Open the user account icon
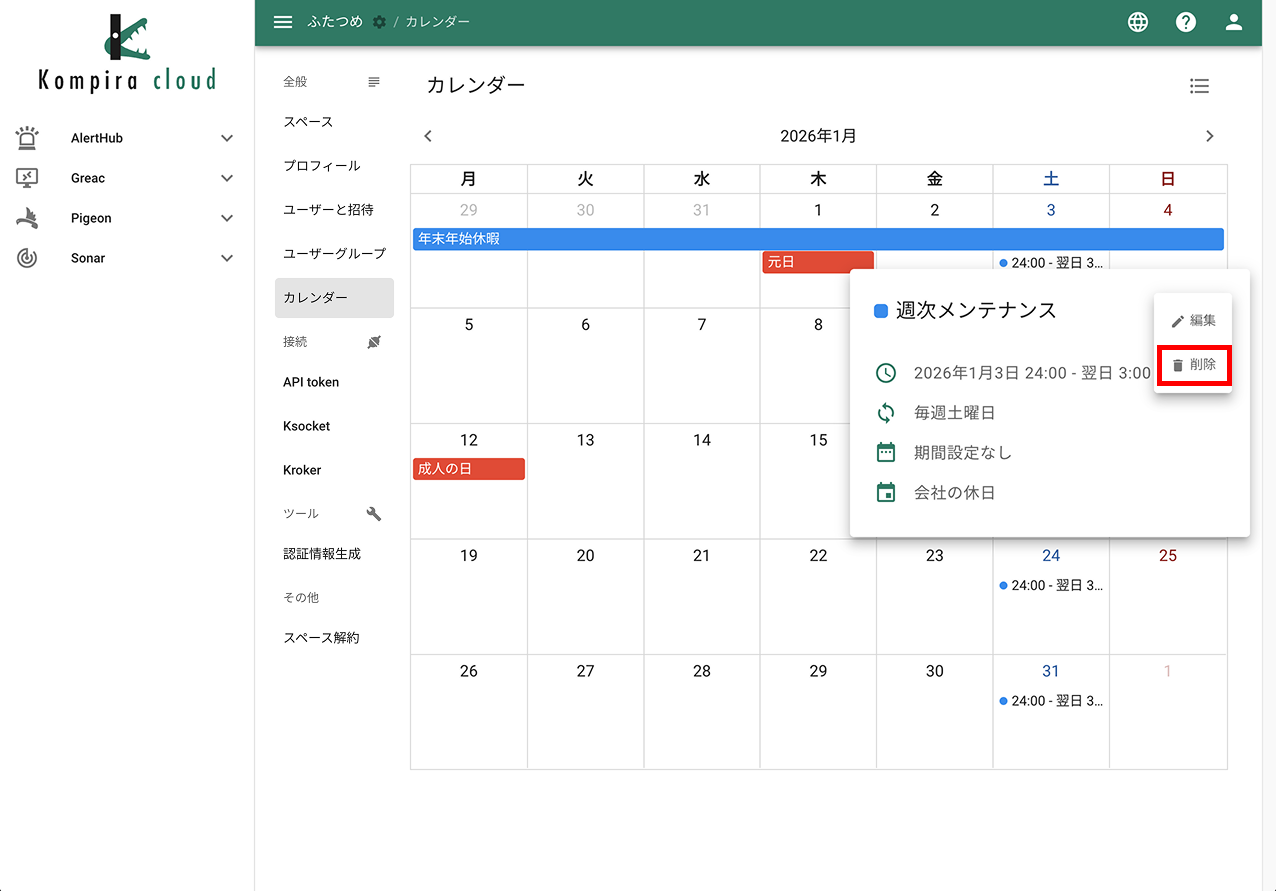The image size is (1276, 891). (x=1233, y=21)
